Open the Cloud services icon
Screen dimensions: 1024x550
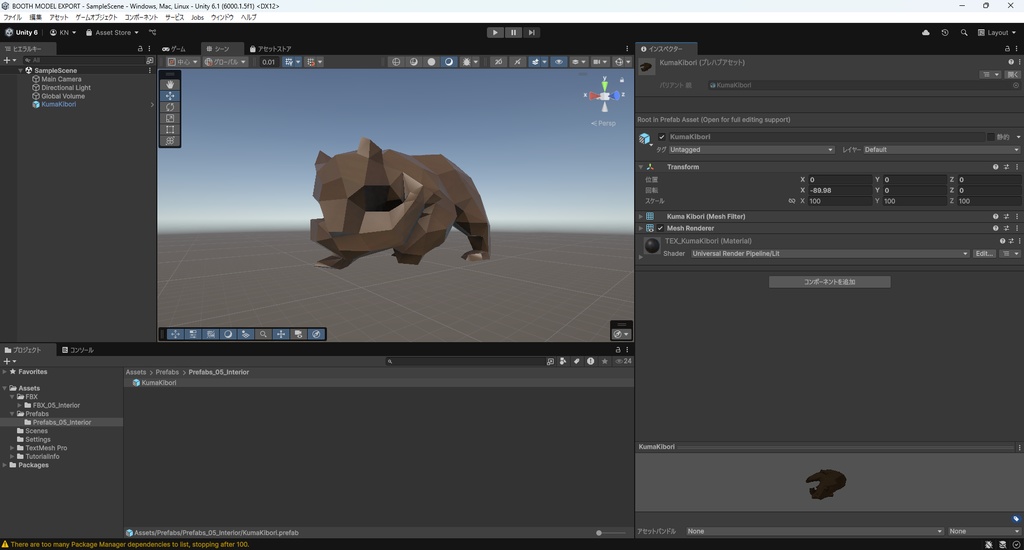coord(925,32)
